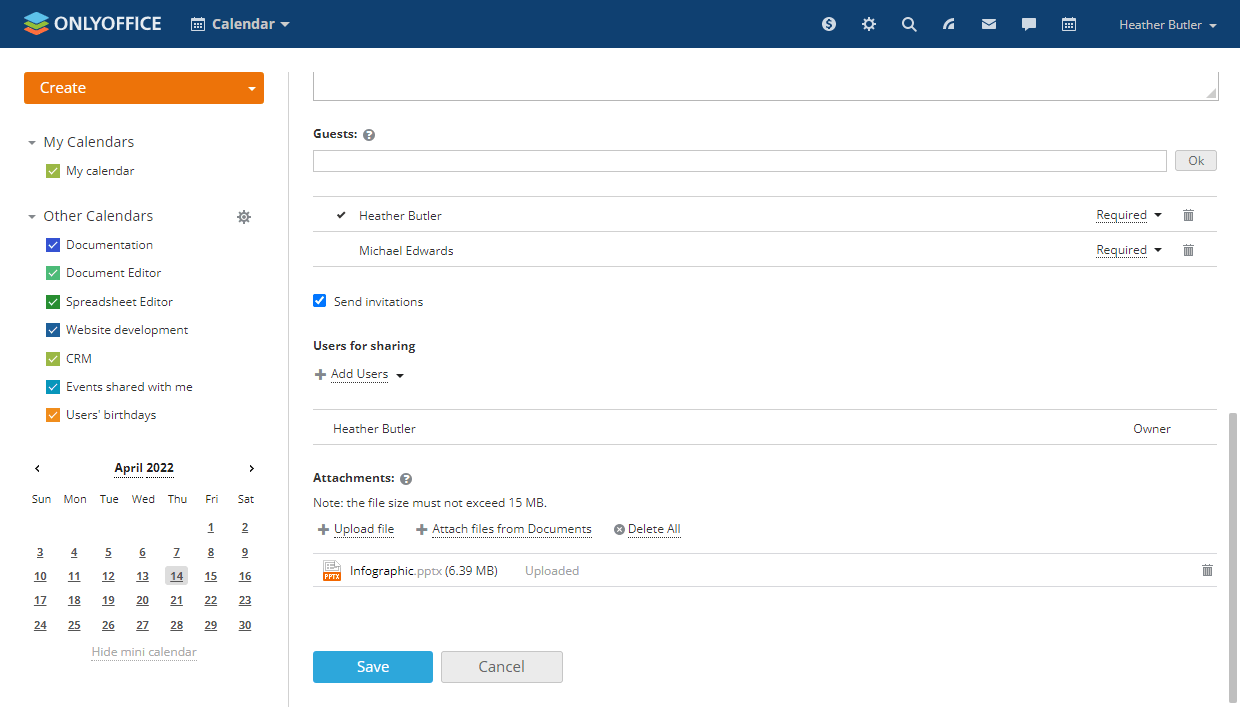Click the Attach files from Documents link
The height and width of the screenshot is (708, 1240).
(x=511, y=529)
